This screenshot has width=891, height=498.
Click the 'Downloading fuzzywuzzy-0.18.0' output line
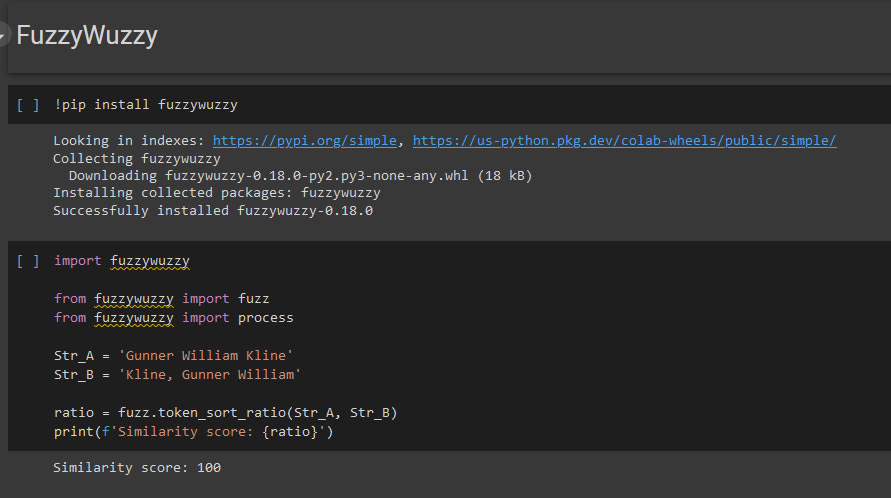click(301, 176)
